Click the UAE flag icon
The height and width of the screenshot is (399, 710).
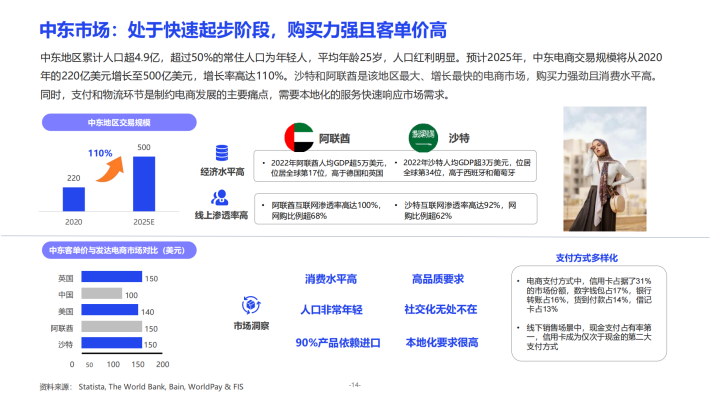pyautogui.click(x=299, y=137)
